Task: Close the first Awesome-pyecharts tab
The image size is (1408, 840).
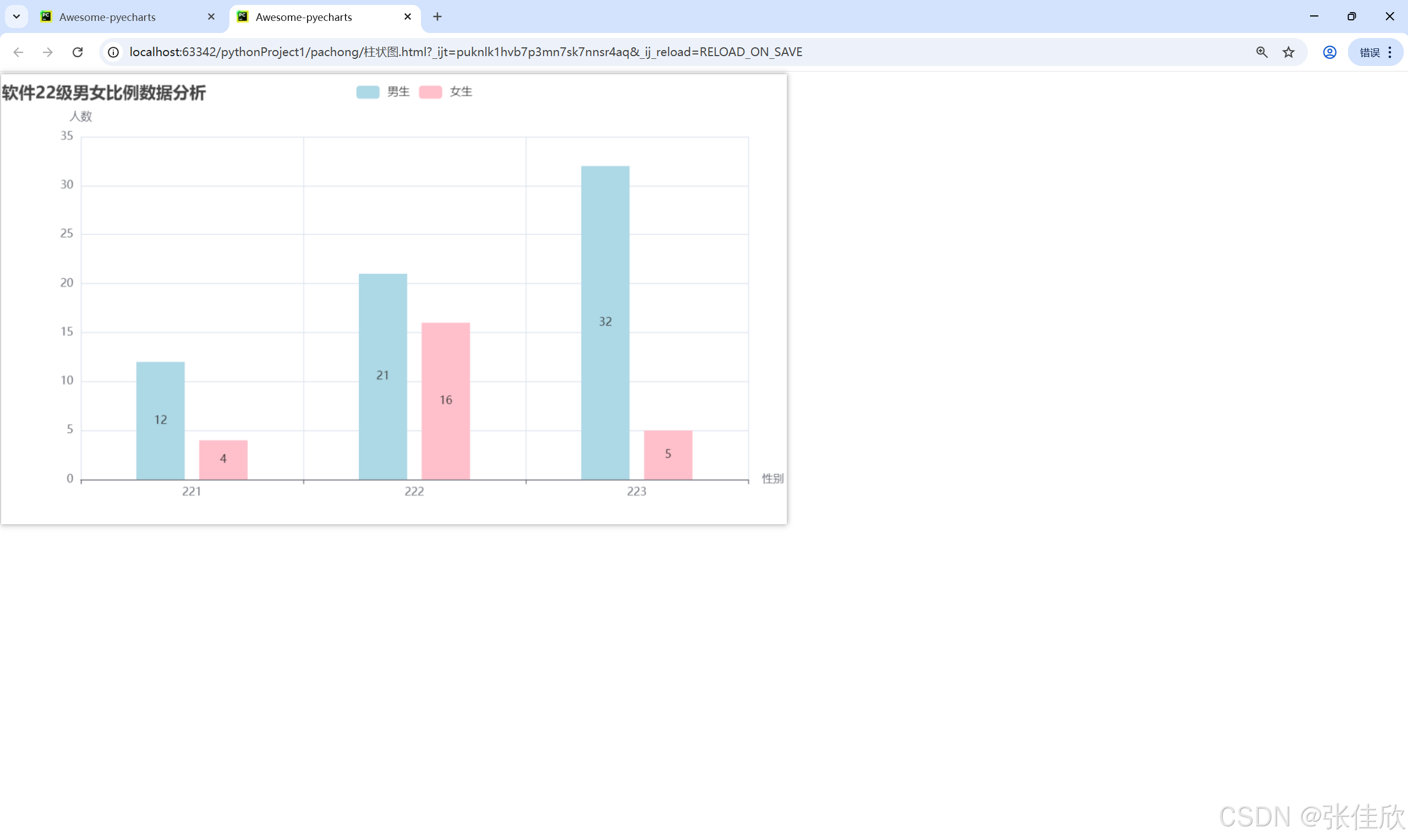Action: (211, 17)
